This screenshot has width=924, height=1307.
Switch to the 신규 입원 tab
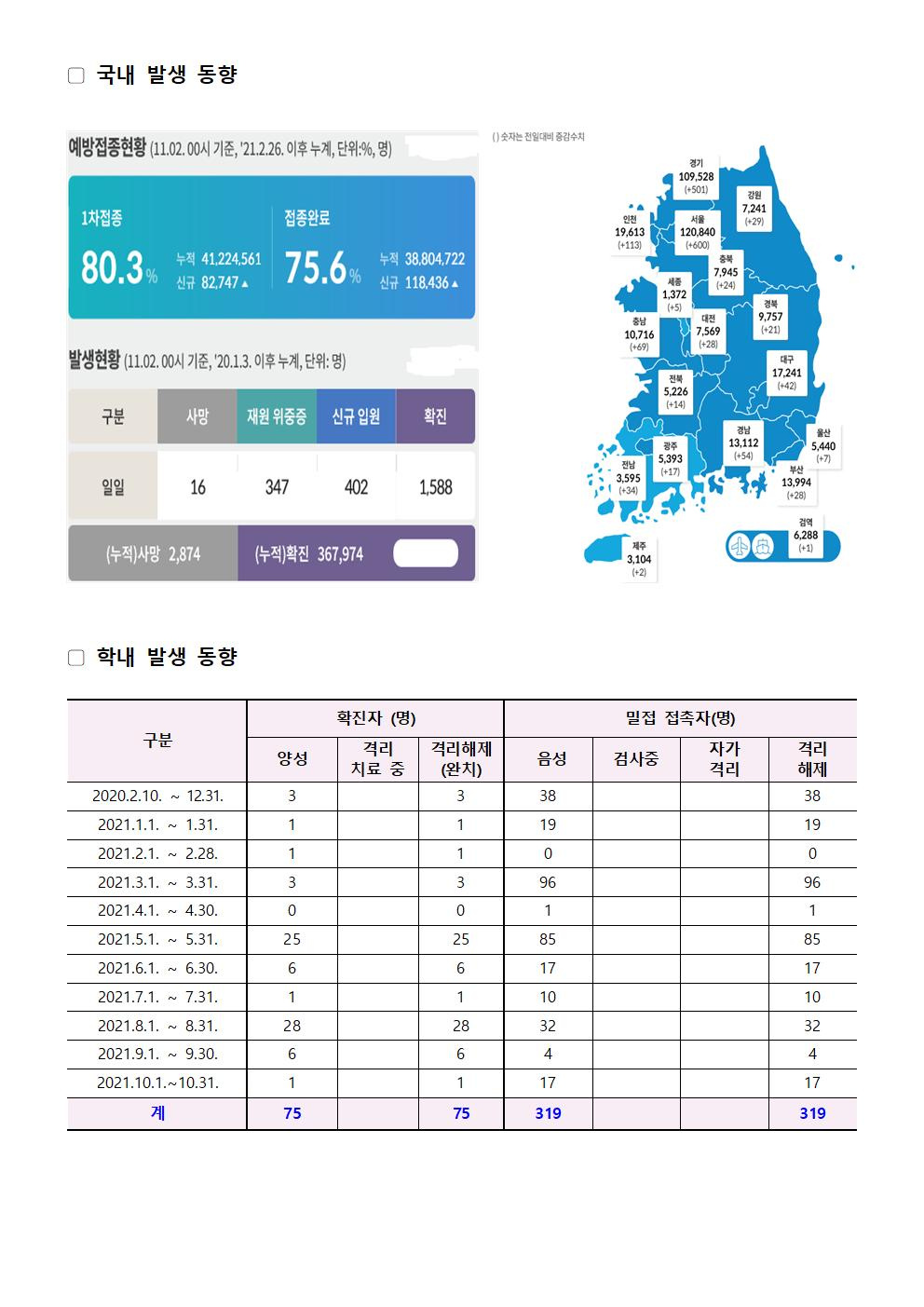(x=356, y=416)
